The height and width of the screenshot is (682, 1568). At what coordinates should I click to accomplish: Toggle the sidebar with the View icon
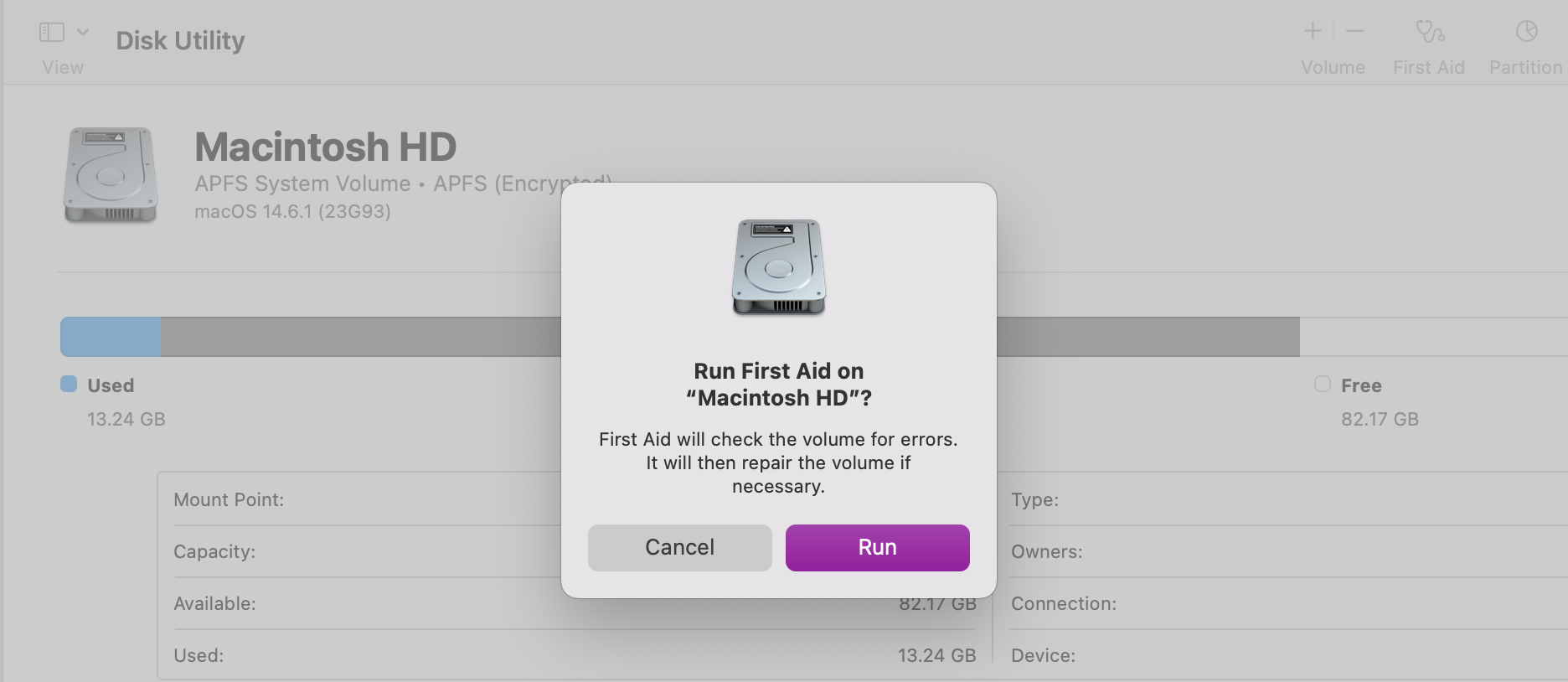pos(52,31)
